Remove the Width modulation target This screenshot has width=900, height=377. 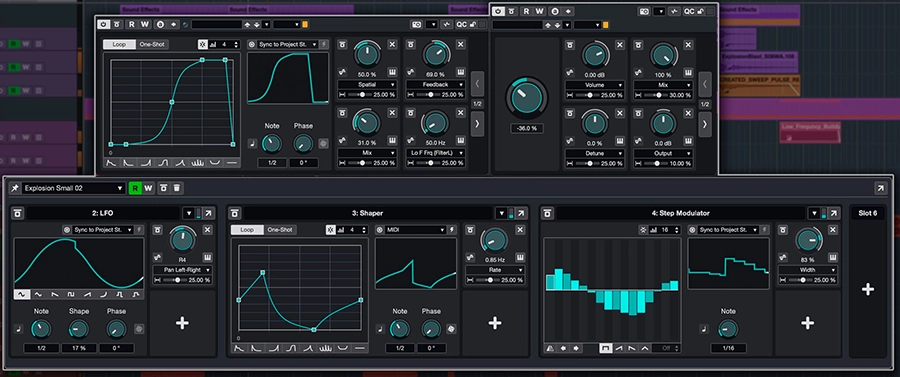pyautogui.click(x=832, y=230)
